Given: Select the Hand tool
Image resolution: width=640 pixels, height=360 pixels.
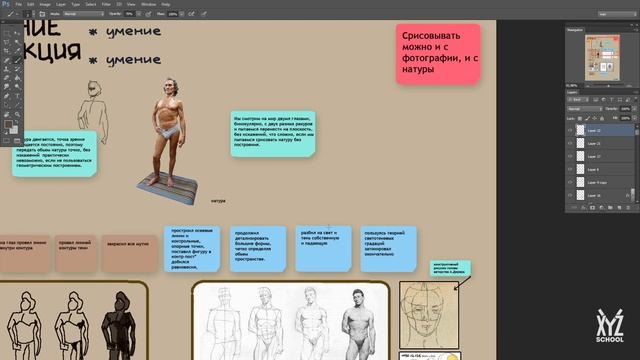Looking at the screenshot, I should pyautogui.click(x=7, y=114).
